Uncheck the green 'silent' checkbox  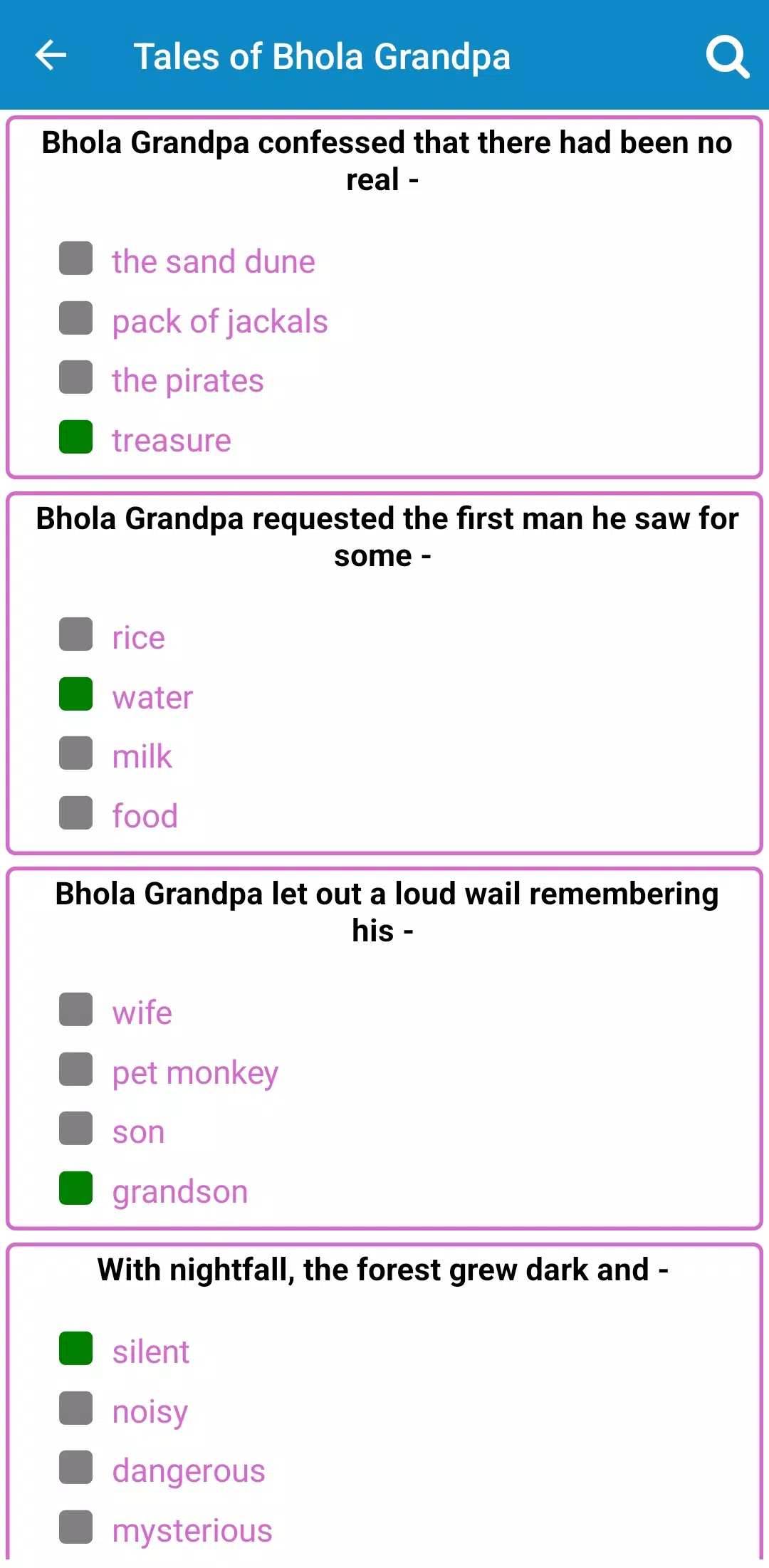click(76, 1349)
